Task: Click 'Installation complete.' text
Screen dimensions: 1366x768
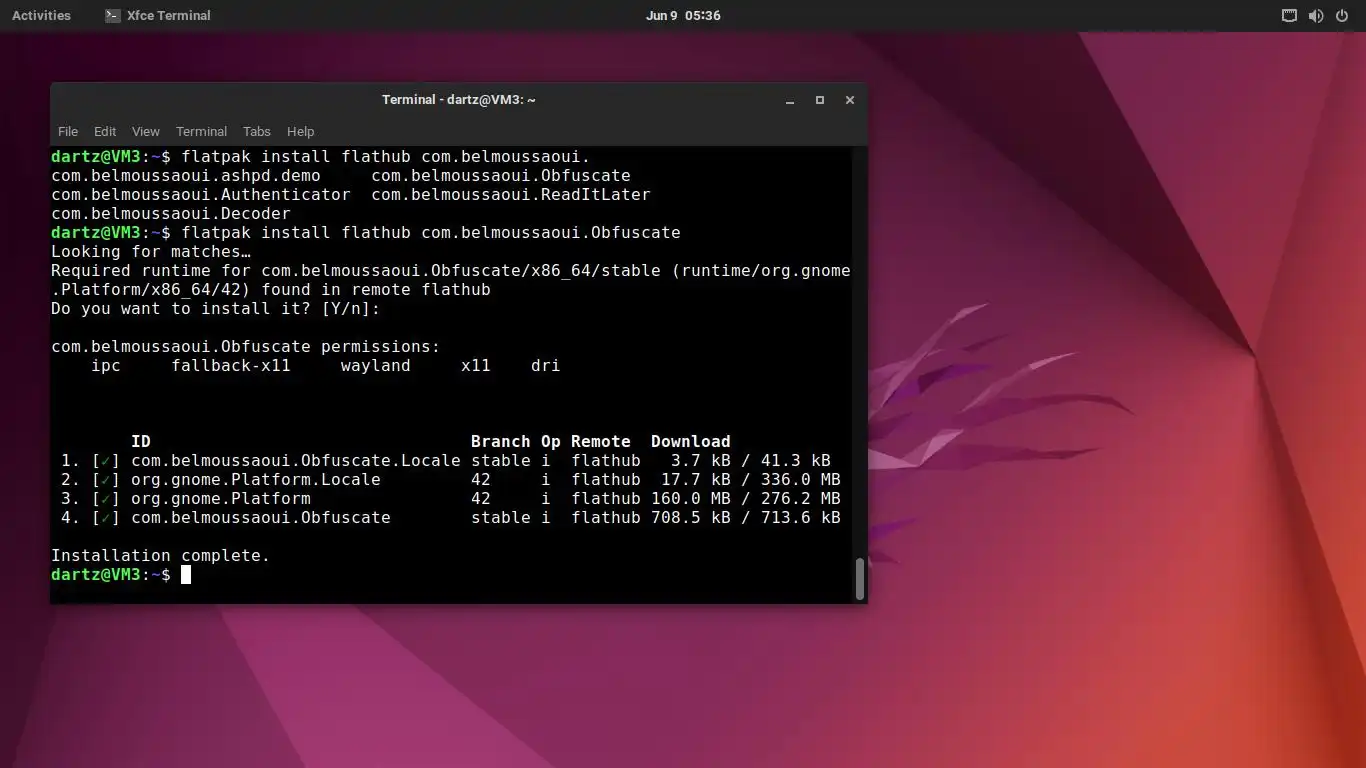Action: (x=161, y=556)
